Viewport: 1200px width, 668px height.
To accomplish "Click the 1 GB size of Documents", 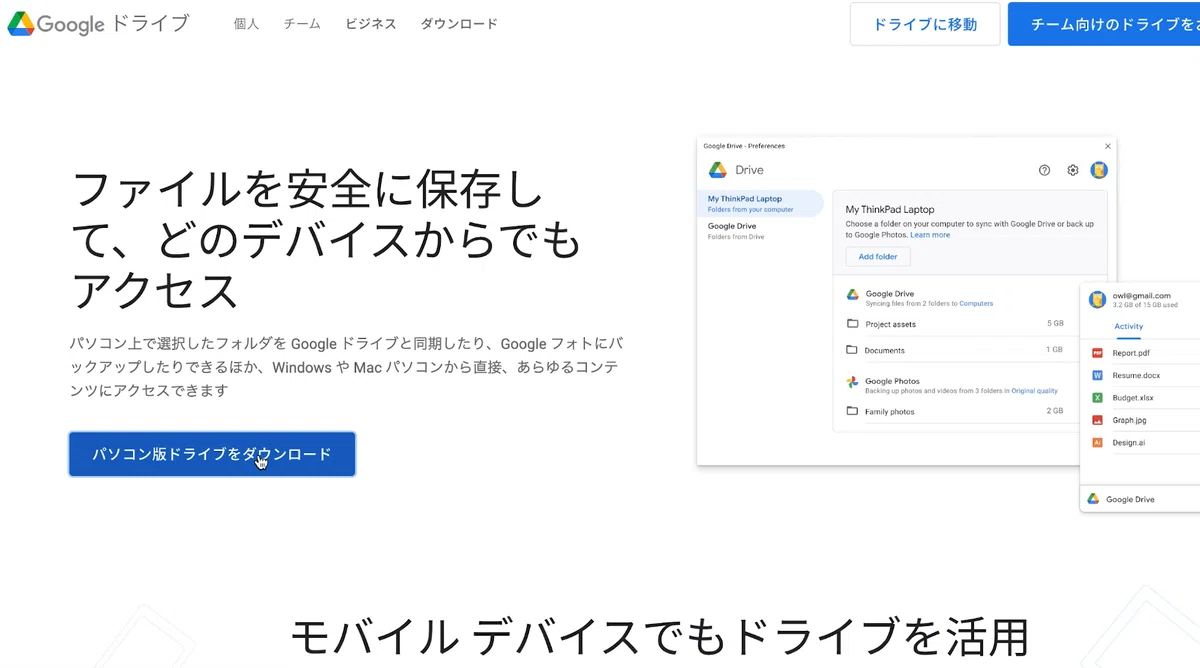I will coord(1055,350).
